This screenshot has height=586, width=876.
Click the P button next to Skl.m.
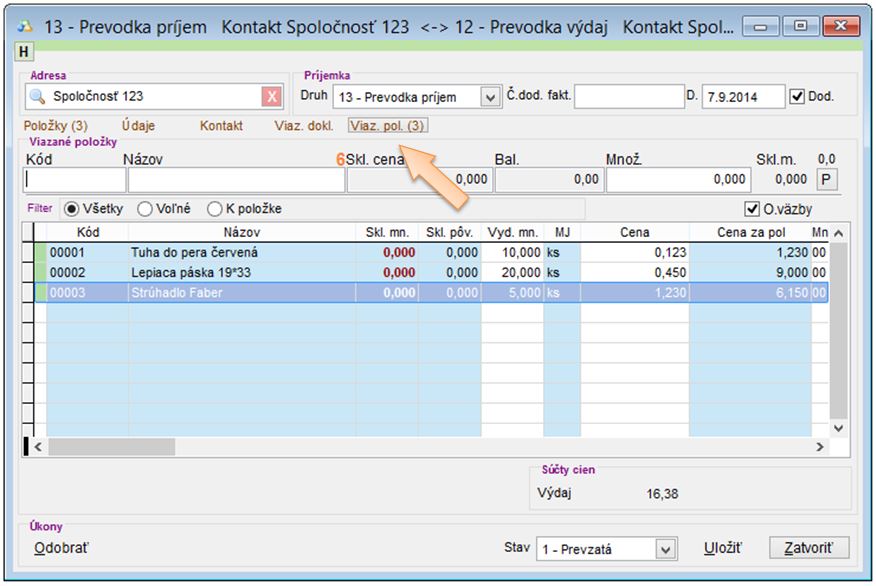point(826,179)
